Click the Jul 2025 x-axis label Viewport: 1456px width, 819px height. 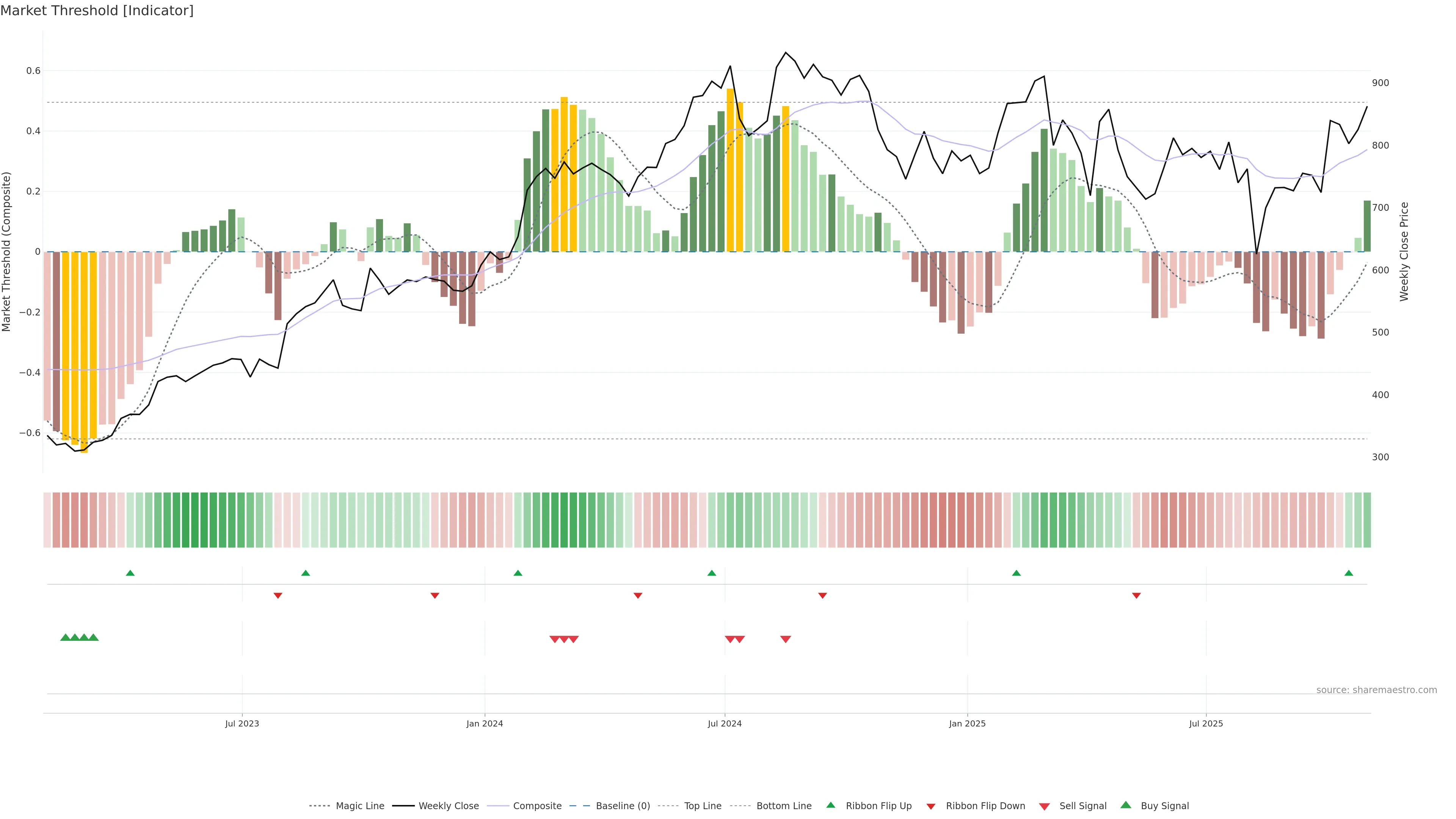pos(1206,723)
